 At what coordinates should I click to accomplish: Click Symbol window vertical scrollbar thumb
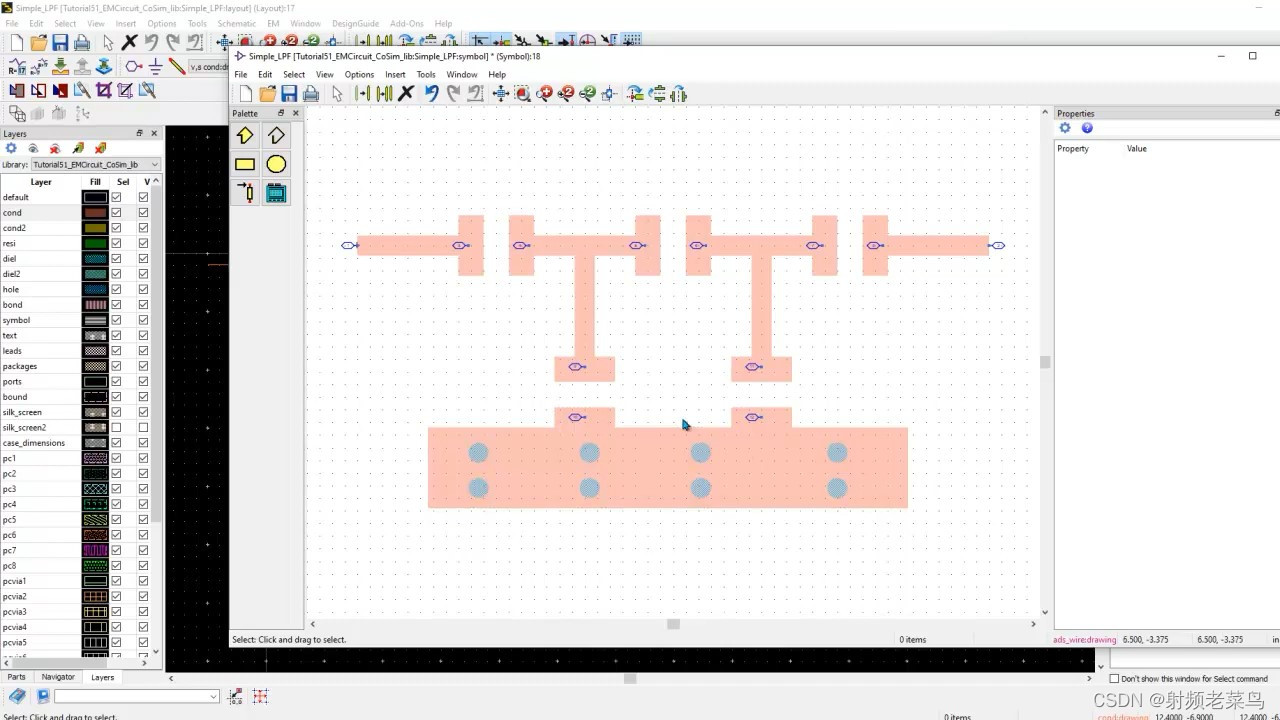coord(1045,362)
